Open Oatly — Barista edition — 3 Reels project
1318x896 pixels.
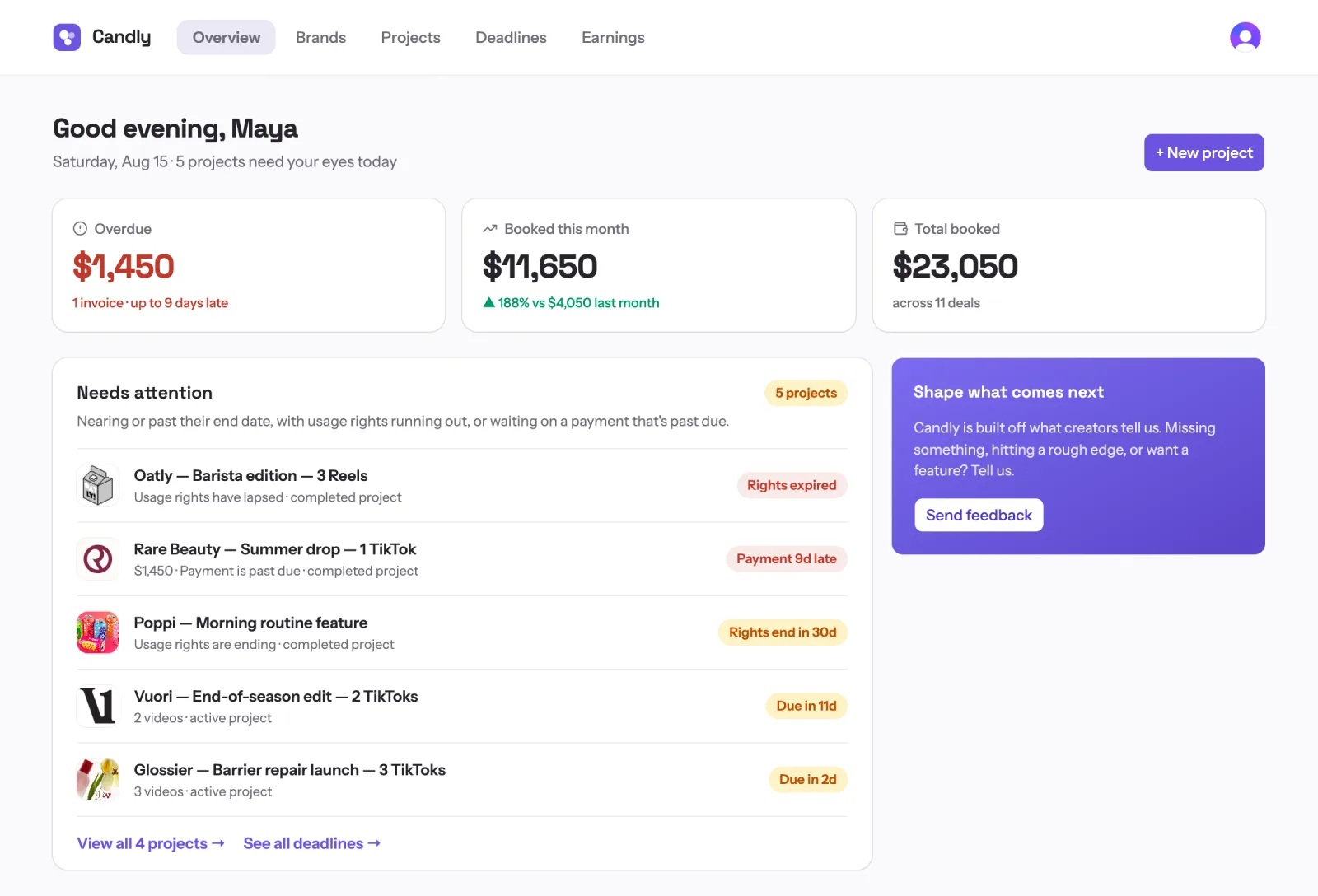coord(462,485)
